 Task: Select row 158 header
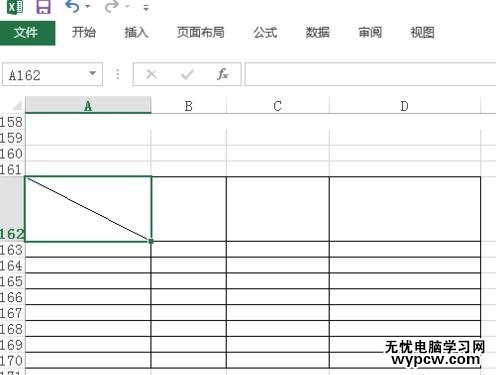tap(12, 122)
